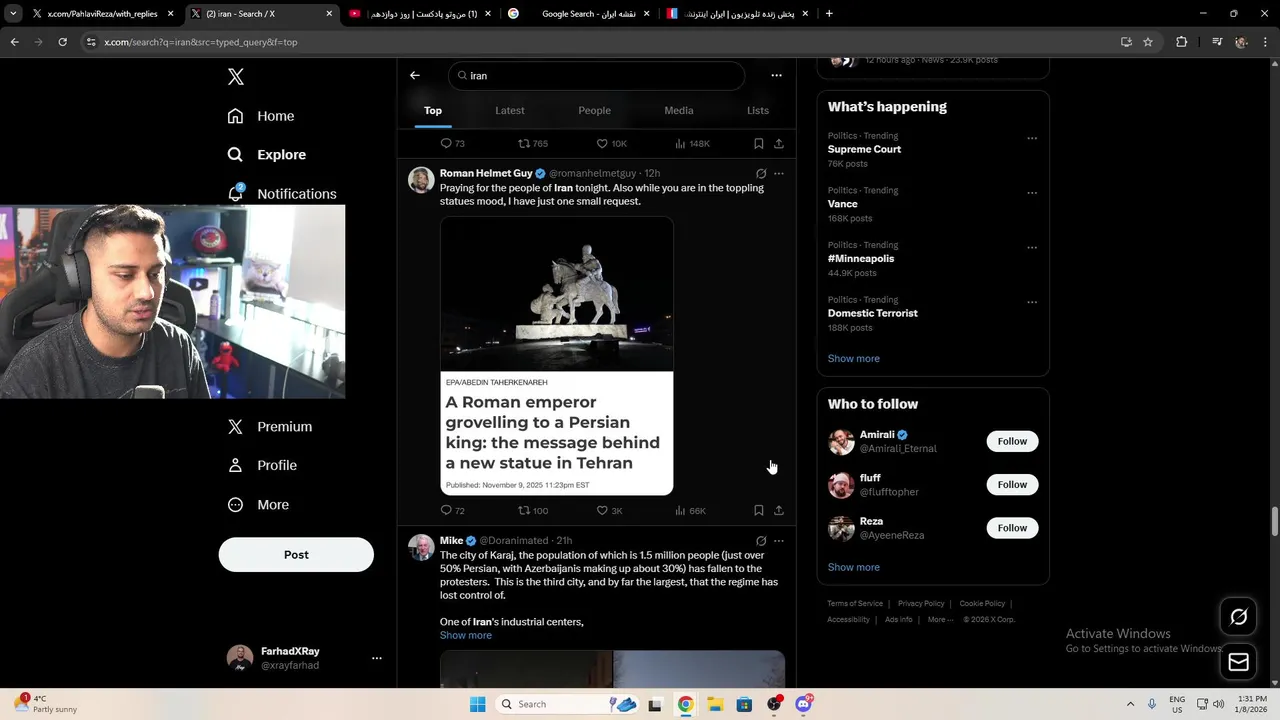Switch to the People tab
The image size is (1280, 720).
tap(594, 111)
